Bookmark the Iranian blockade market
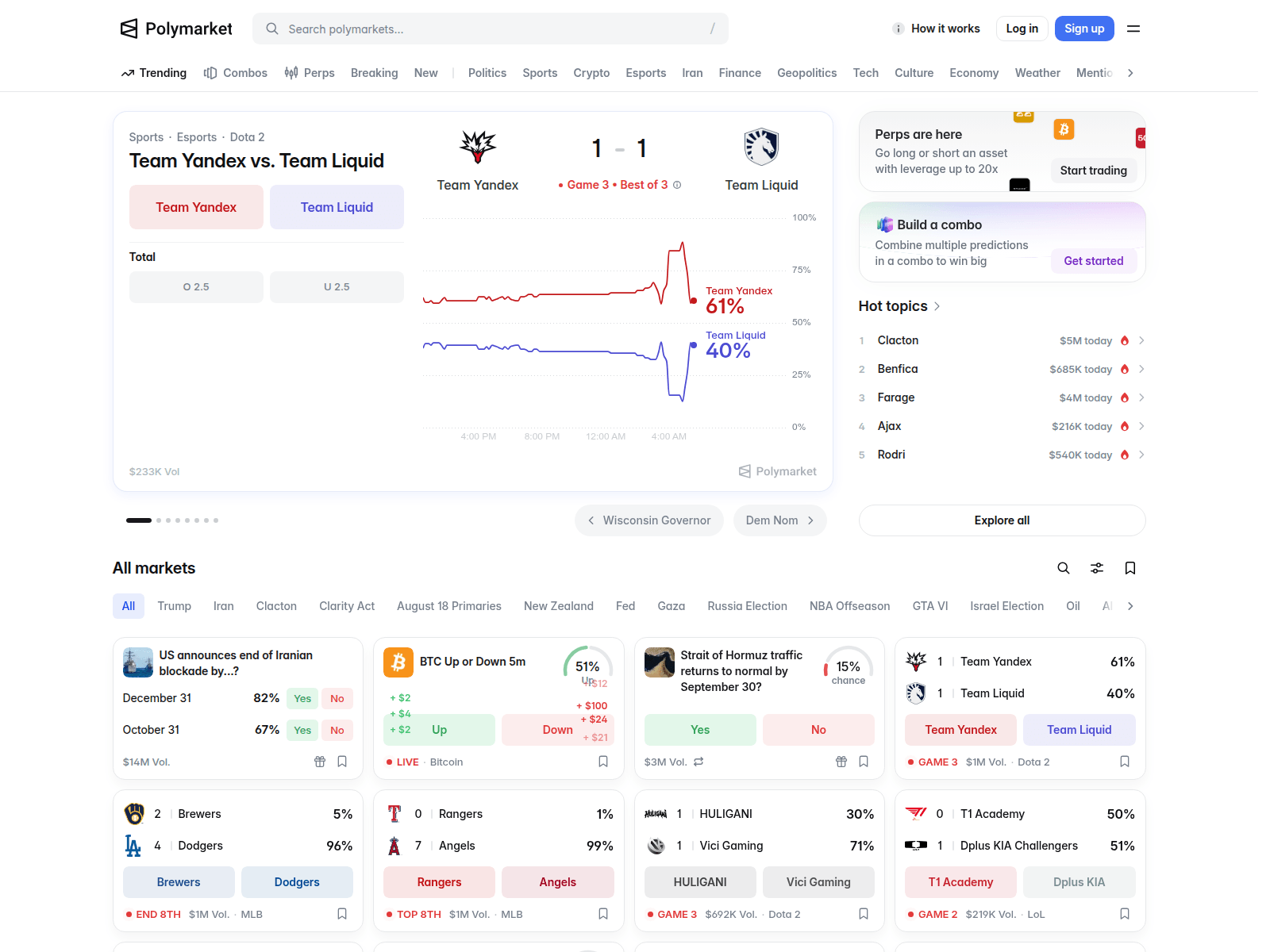Viewport: 1270px width, 952px height. [x=342, y=762]
